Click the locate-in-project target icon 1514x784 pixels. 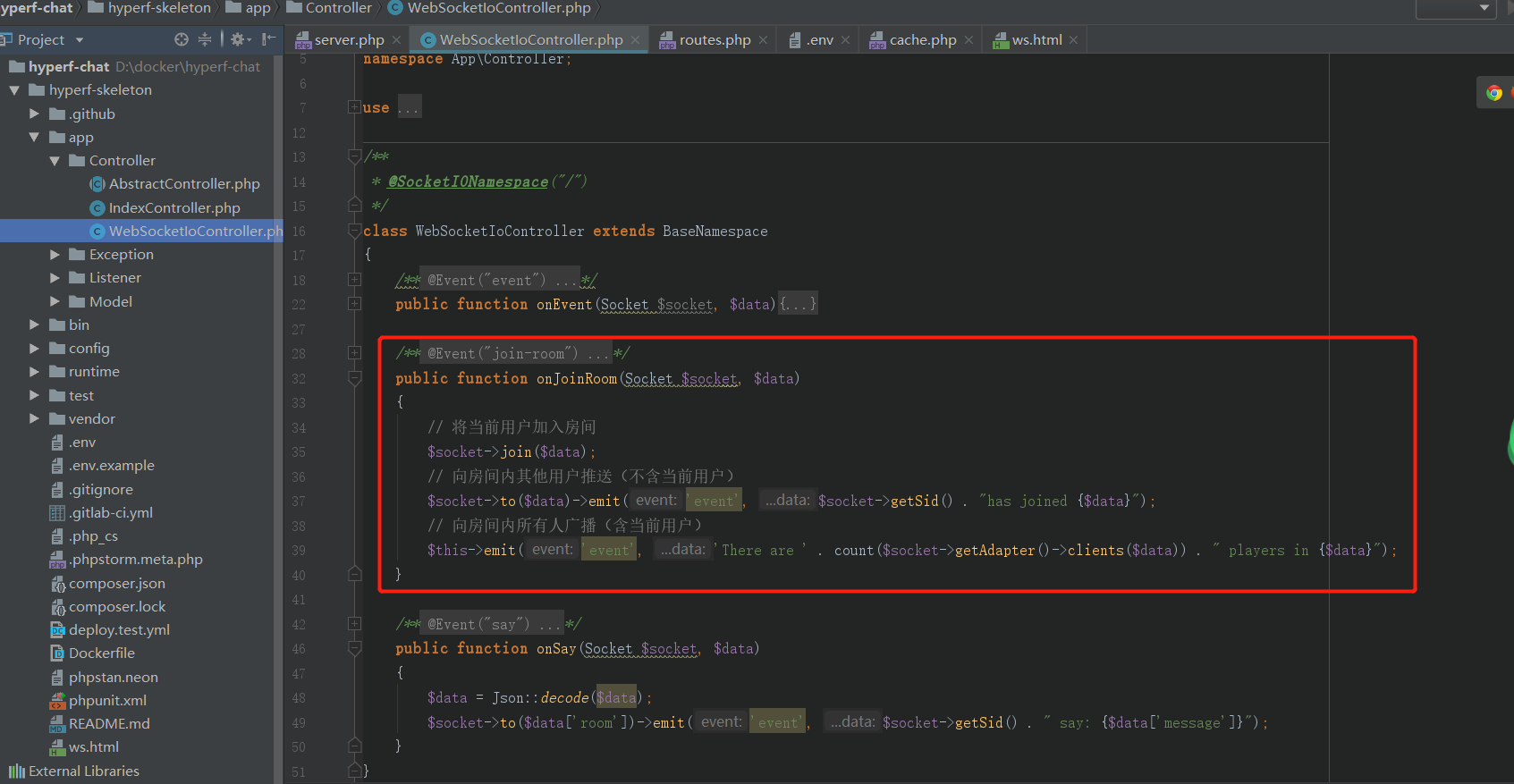(182, 39)
